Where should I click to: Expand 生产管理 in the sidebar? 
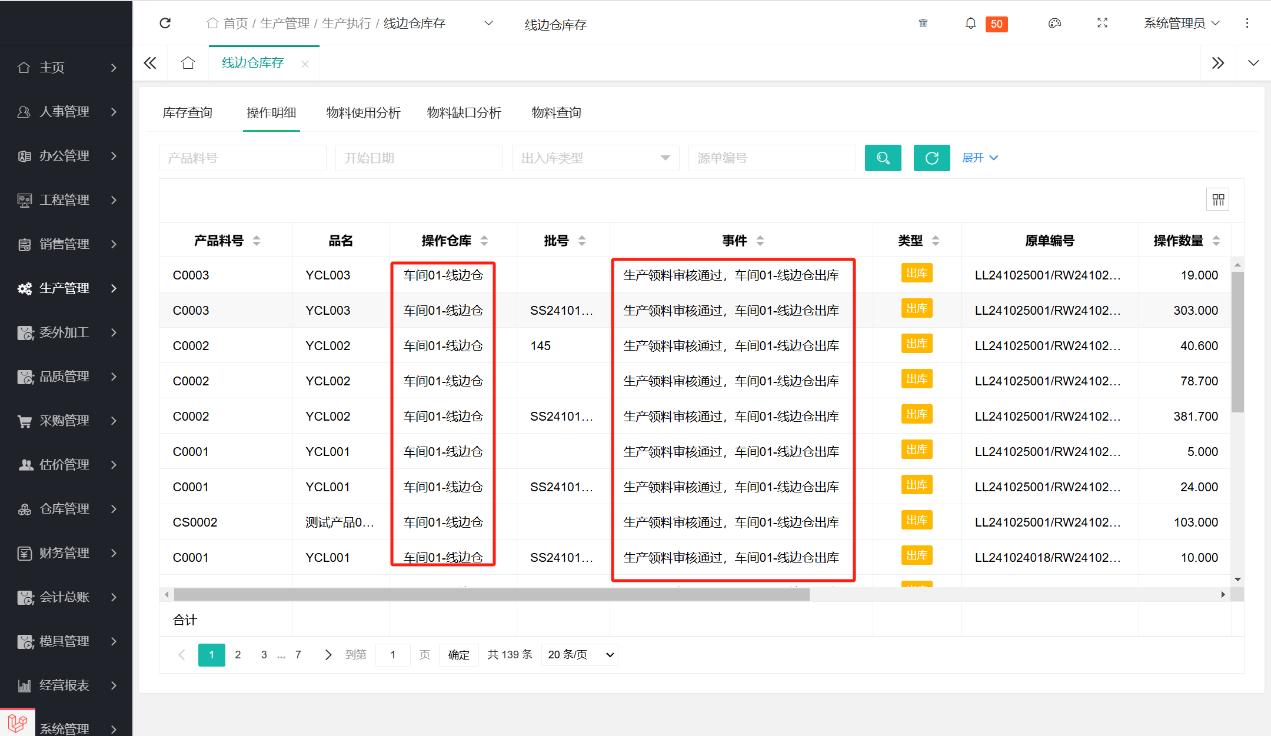tap(66, 288)
